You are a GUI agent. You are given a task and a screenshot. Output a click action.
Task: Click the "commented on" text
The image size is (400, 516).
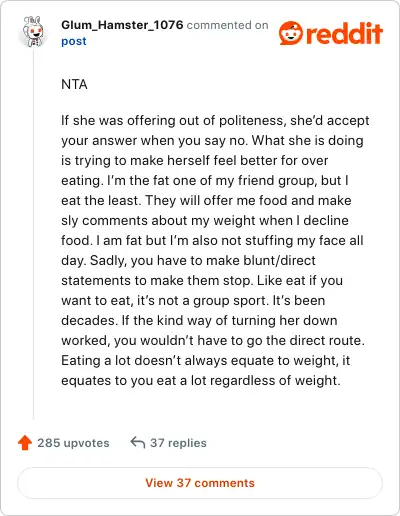(227, 25)
